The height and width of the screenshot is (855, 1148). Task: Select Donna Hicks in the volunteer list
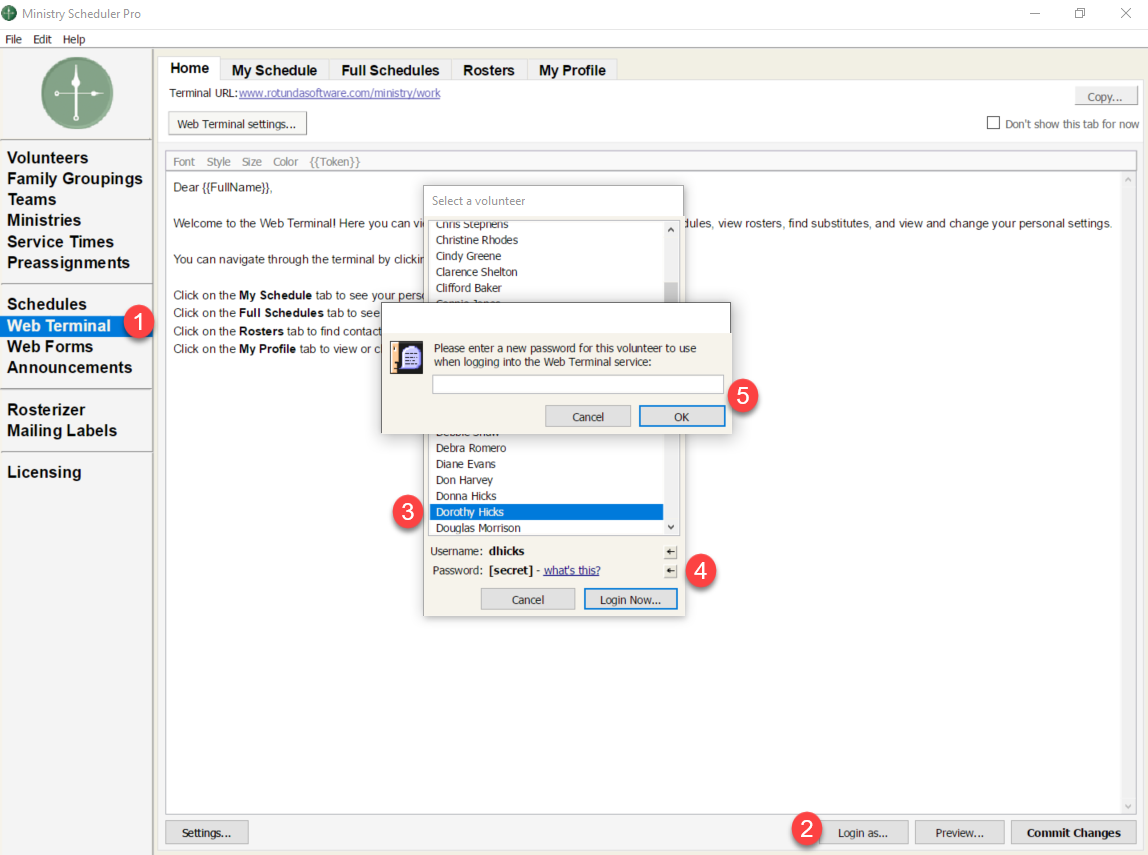pyautogui.click(x=466, y=496)
